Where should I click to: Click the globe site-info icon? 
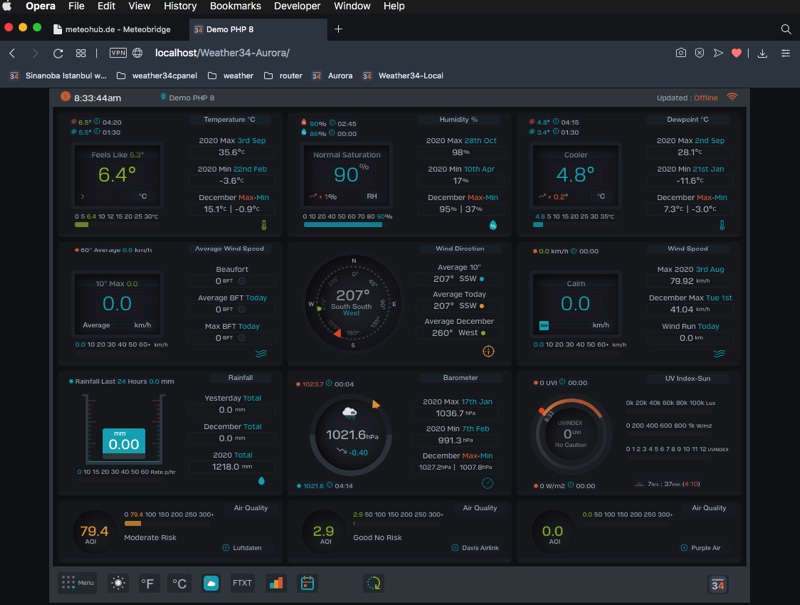[x=137, y=53]
